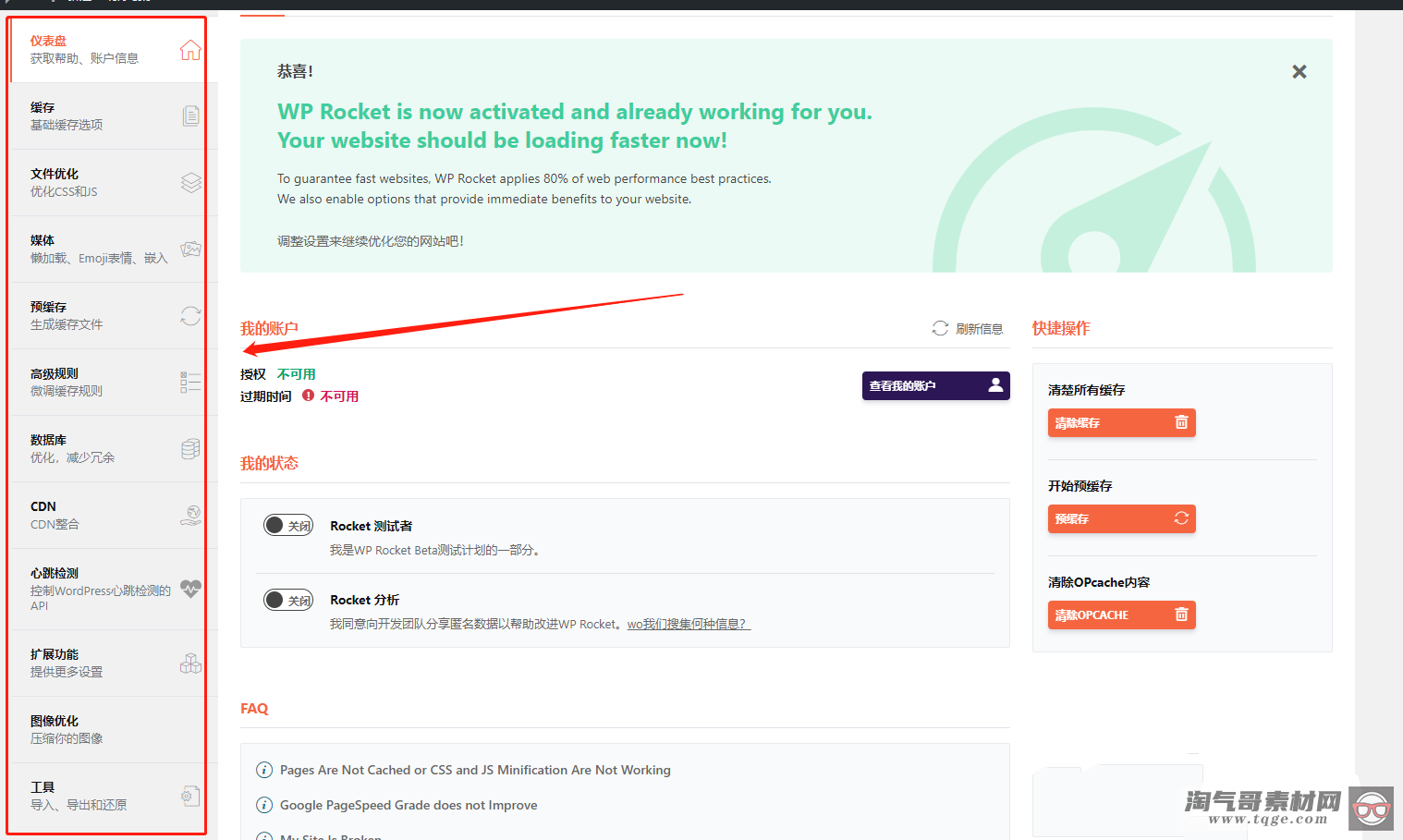The image size is (1403, 840).
Task: Click the 查看我的账户 button
Action: (935, 386)
